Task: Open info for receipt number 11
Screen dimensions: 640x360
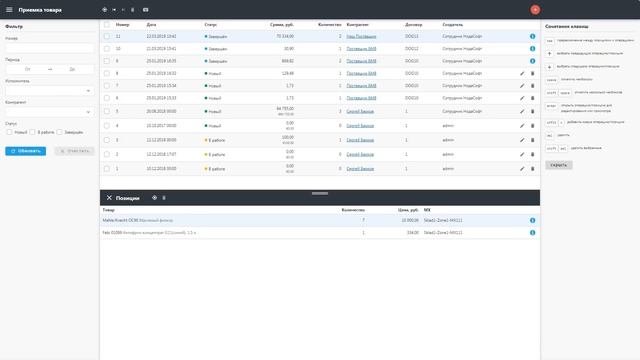Action: pyautogui.click(x=532, y=36)
